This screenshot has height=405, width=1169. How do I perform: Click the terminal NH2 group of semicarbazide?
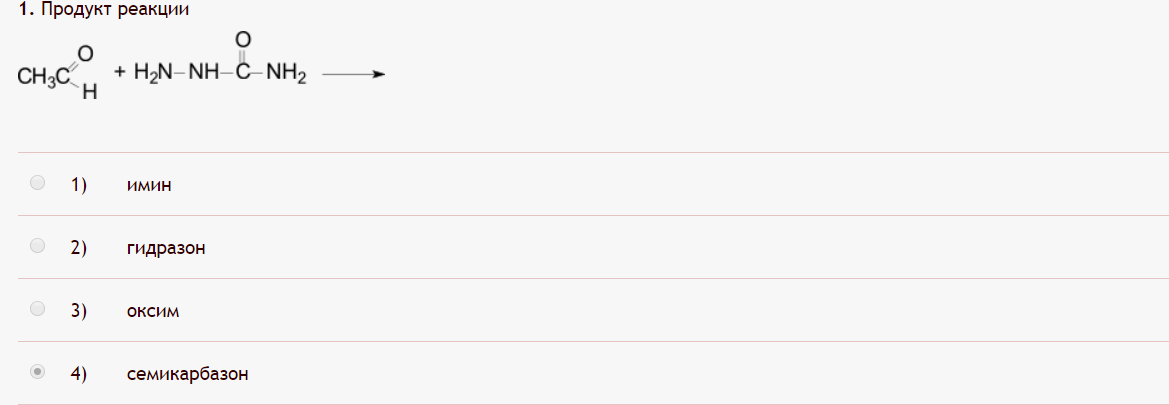coord(286,75)
